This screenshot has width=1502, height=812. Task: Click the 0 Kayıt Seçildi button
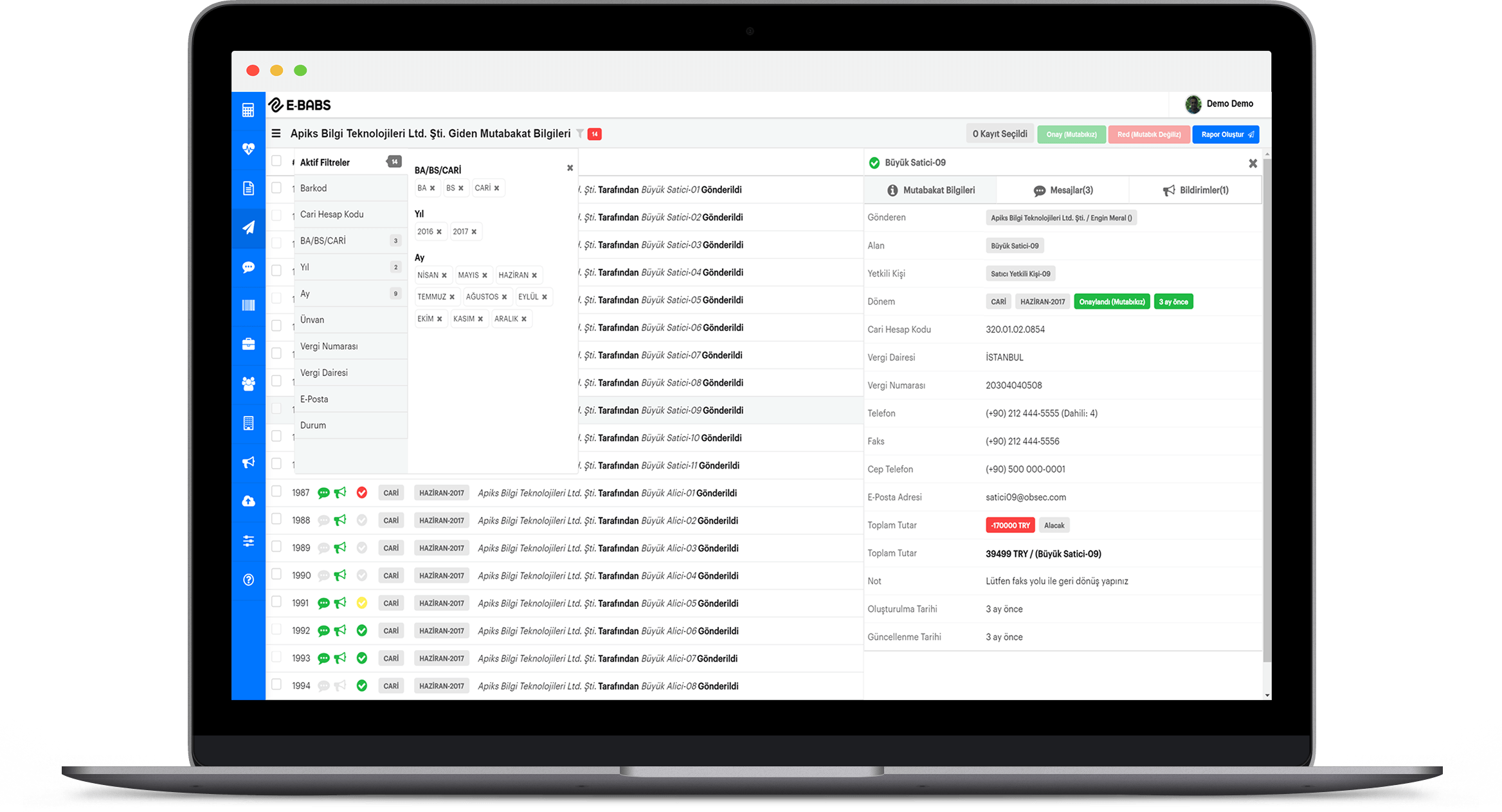coord(1000,134)
